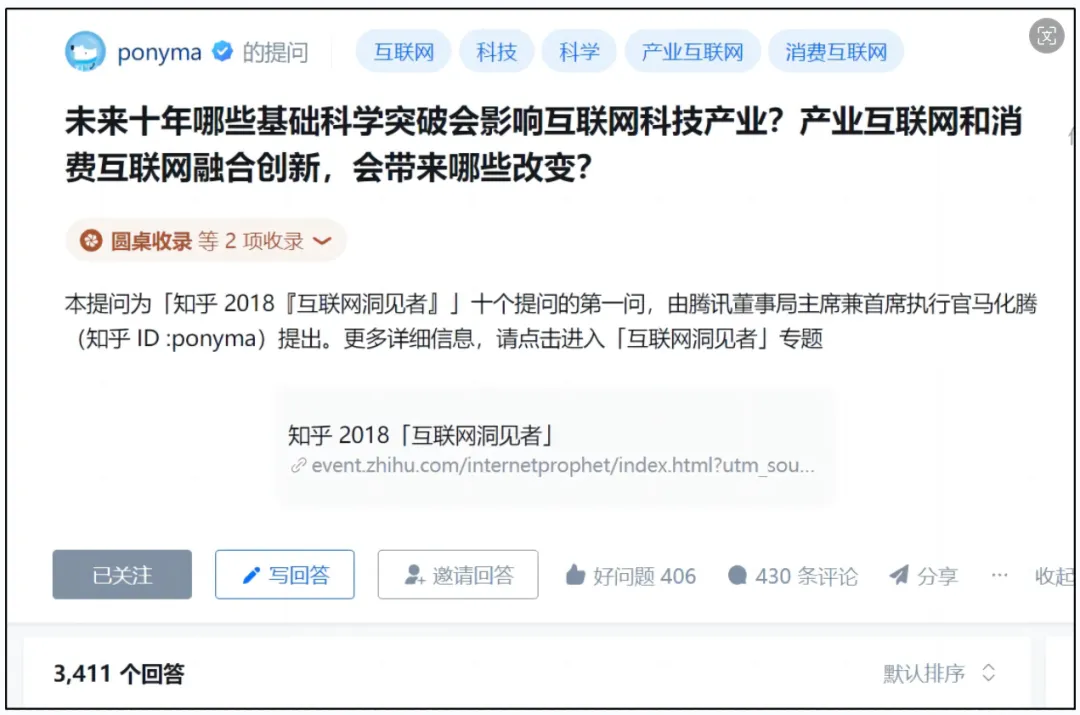The width and height of the screenshot is (1080, 715).
Task: Click the ponyma user avatar
Action: pos(85,51)
